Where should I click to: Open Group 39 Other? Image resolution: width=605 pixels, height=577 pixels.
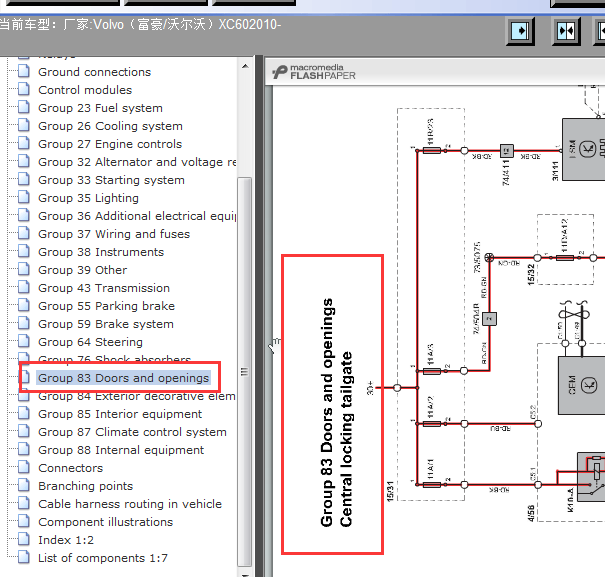pyautogui.click(x=83, y=270)
